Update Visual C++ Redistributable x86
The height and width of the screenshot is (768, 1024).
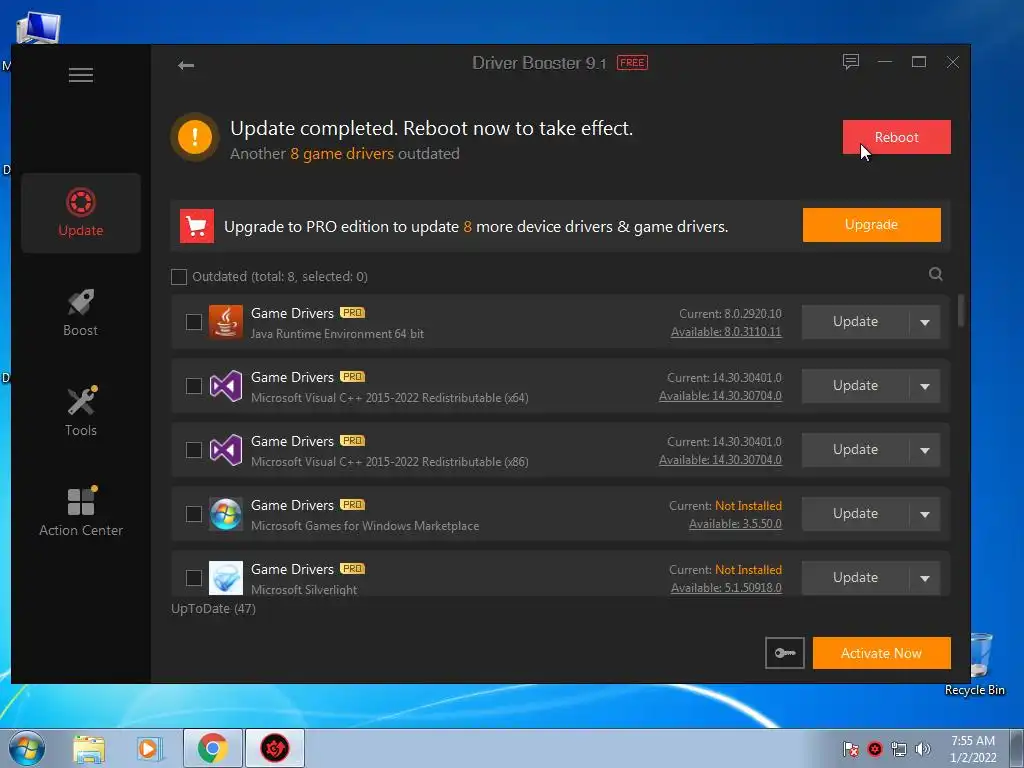point(856,450)
